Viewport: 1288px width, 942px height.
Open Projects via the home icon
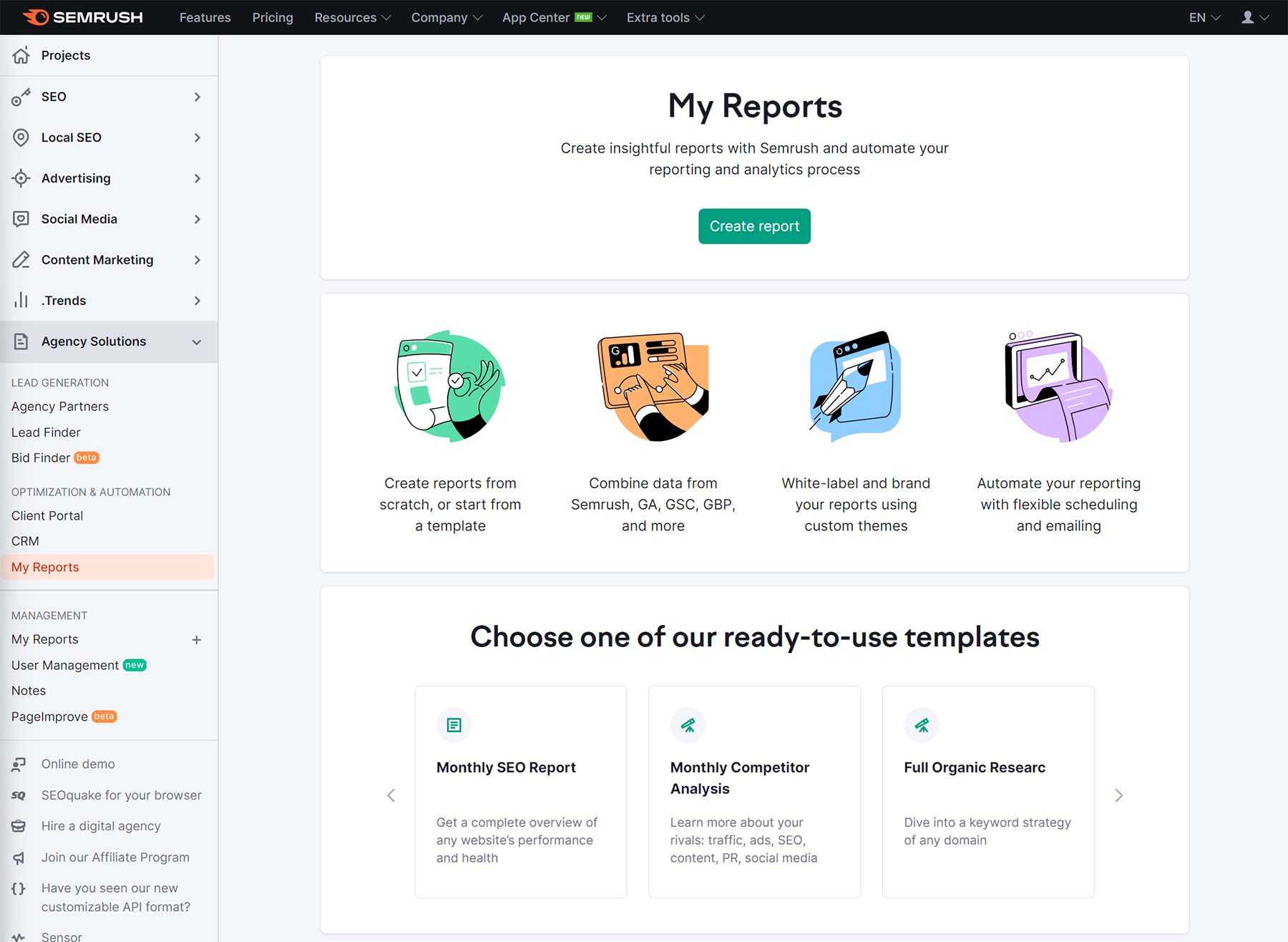(21, 55)
